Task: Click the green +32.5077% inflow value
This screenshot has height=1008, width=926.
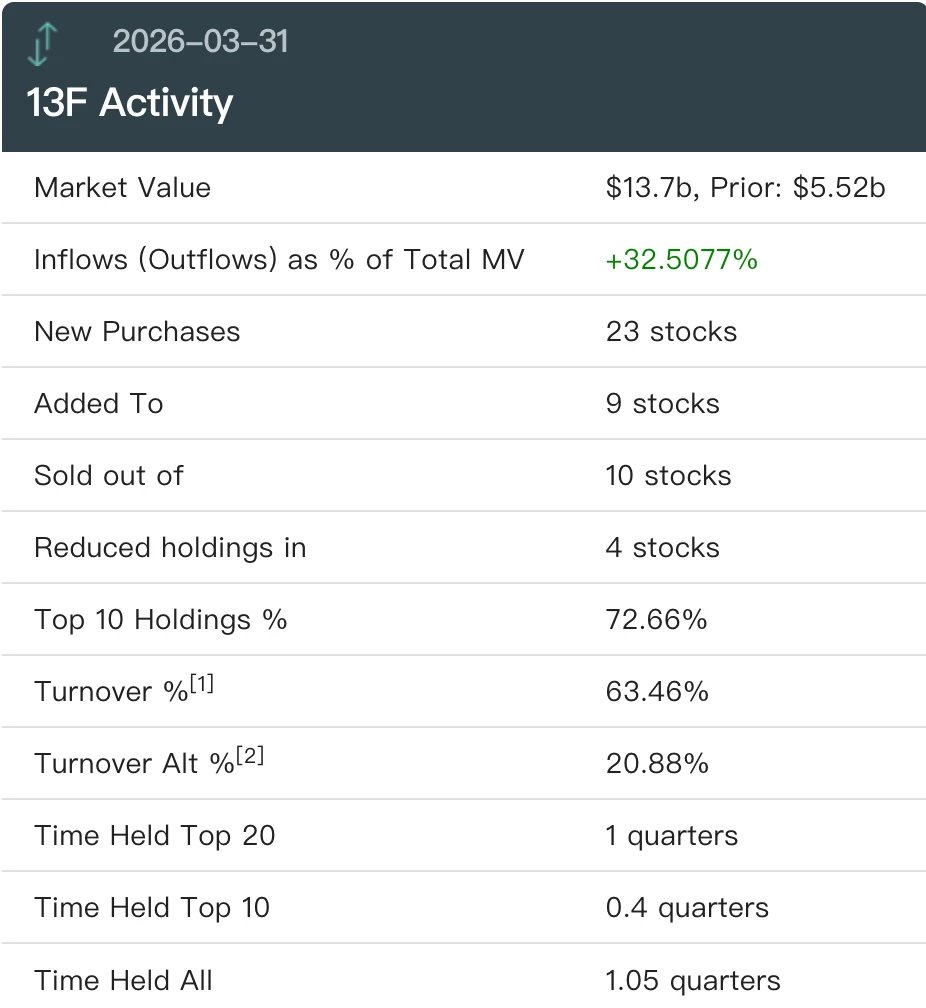Action: tap(682, 260)
